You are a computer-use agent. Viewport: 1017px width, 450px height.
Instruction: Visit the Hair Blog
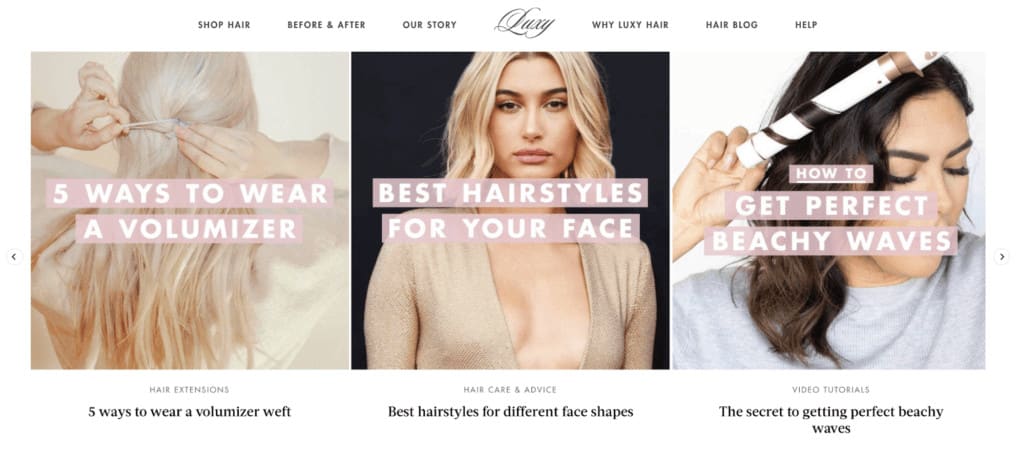[732, 25]
